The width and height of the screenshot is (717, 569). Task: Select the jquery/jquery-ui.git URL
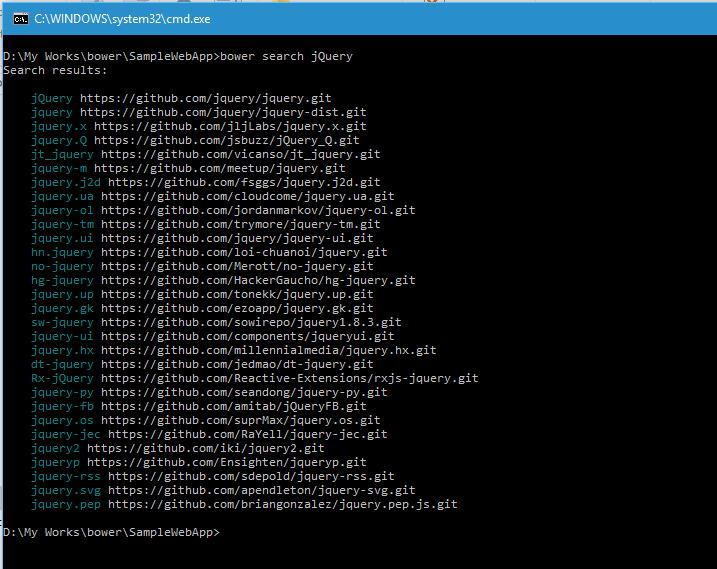(x=237, y=239)
